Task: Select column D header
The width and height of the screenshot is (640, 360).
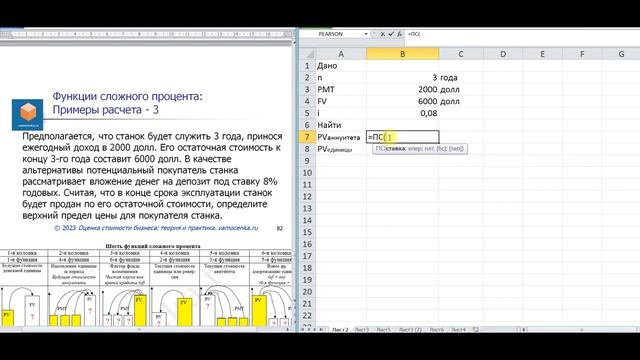Action: (x=503, y=54)
